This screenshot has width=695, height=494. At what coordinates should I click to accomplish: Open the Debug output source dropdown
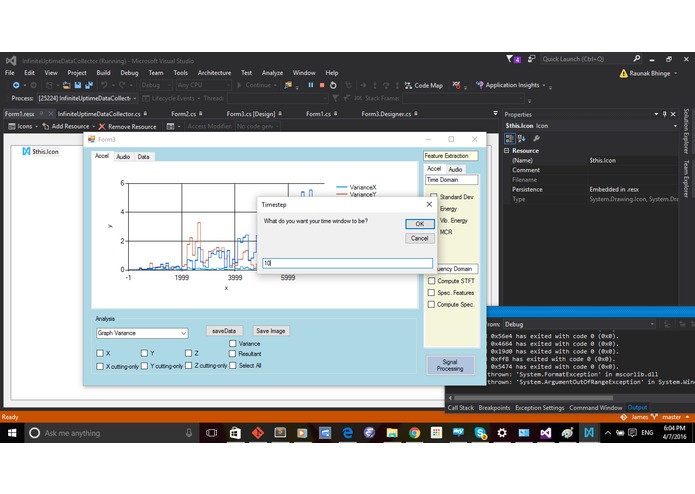[652, 324]
